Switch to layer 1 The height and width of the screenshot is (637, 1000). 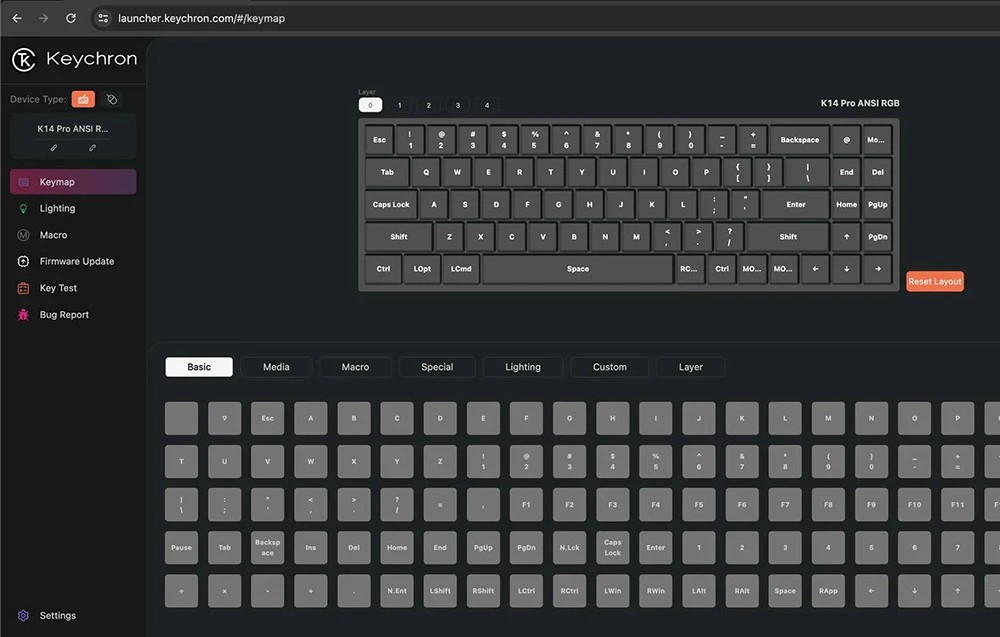click(400, 105)
